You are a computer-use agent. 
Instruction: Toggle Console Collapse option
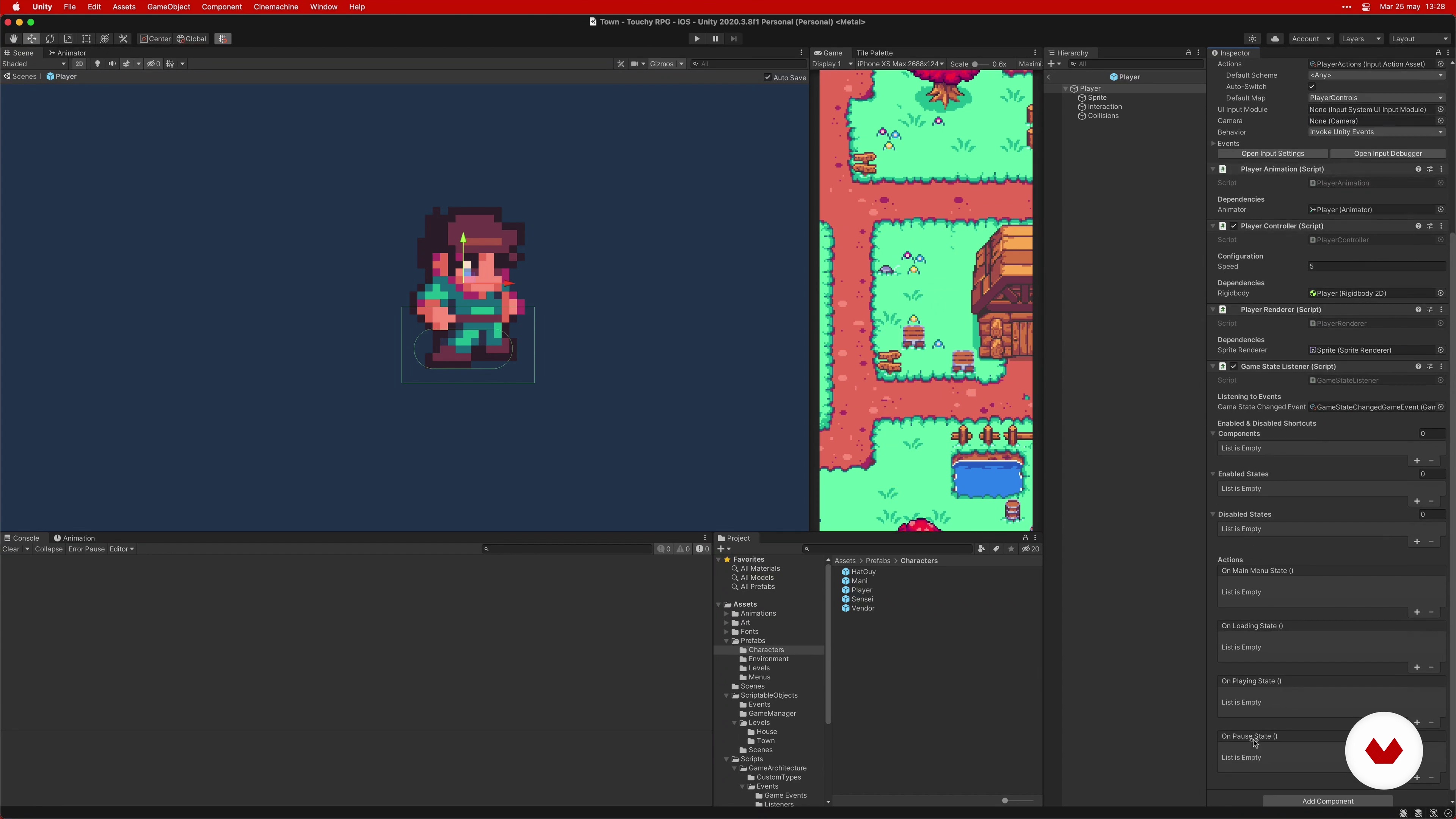(49, 549)
